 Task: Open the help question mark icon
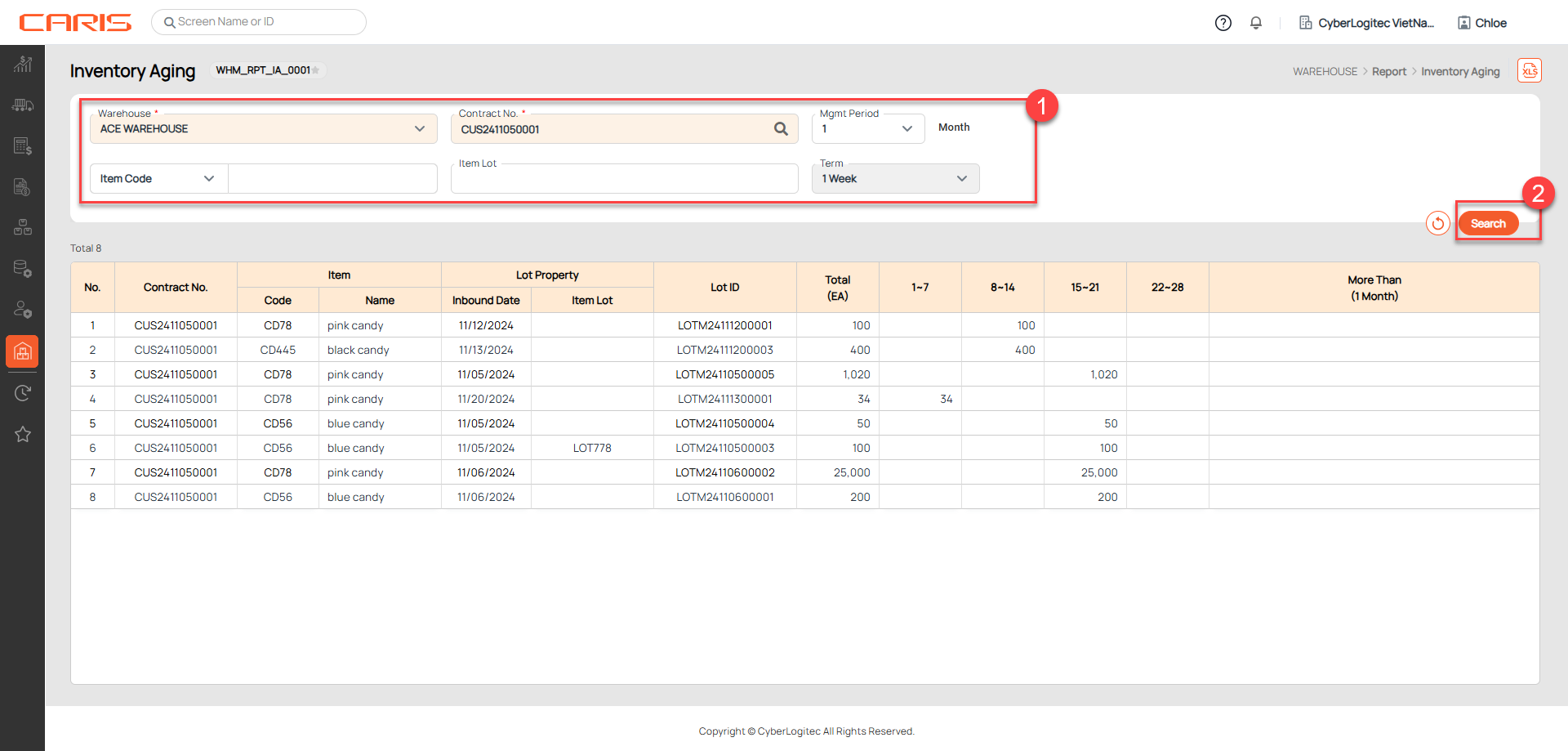(x=1223, y=23)
